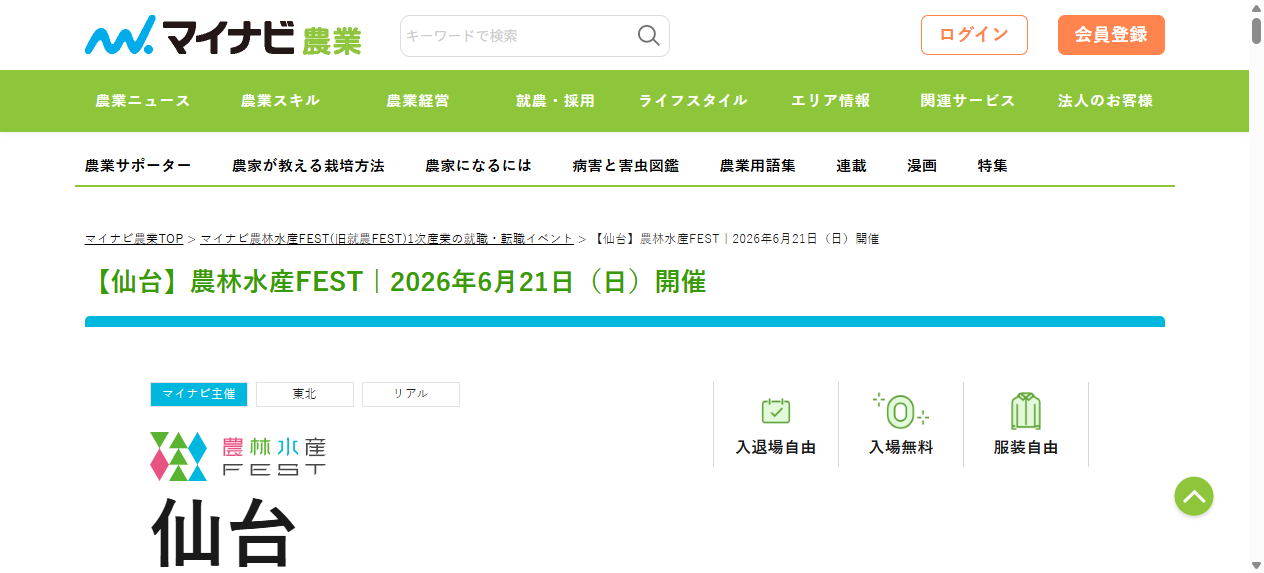Select the マイナビ主催 tag
Image resolution: width=1264 pixels, height=573 pixels.
pos(199,394)
